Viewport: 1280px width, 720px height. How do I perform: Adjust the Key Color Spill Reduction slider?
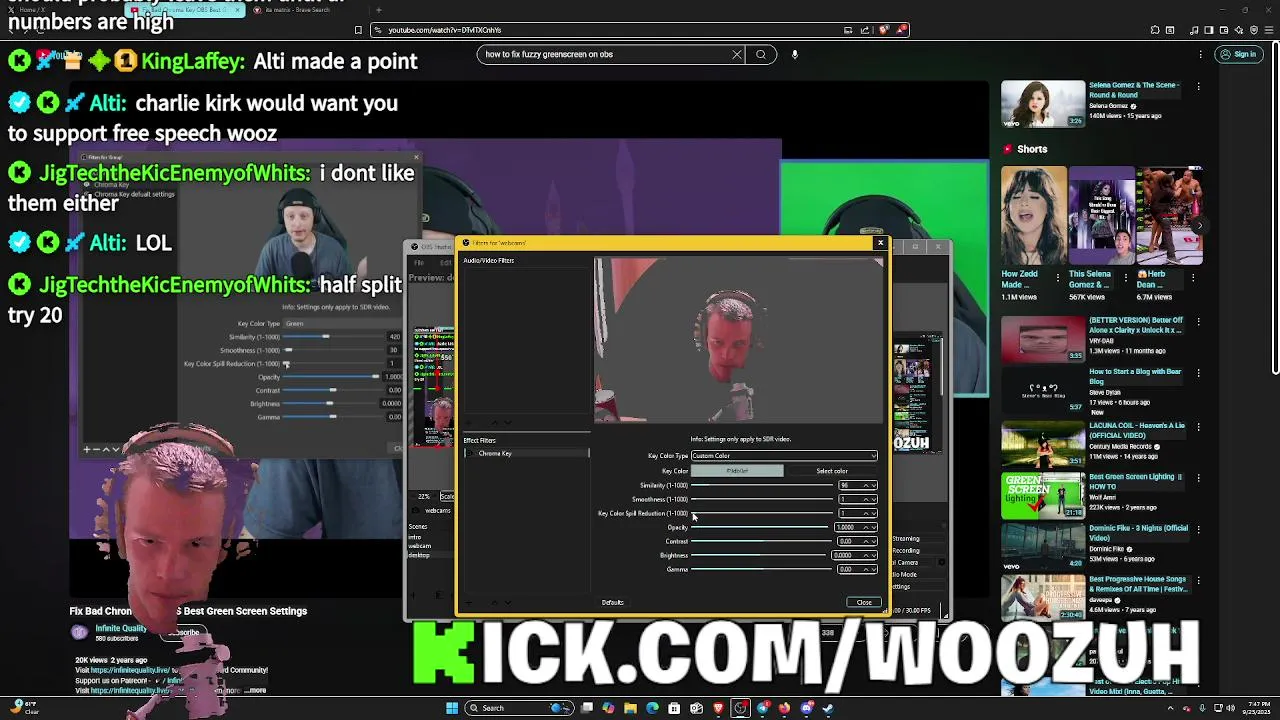pos(762,513)
